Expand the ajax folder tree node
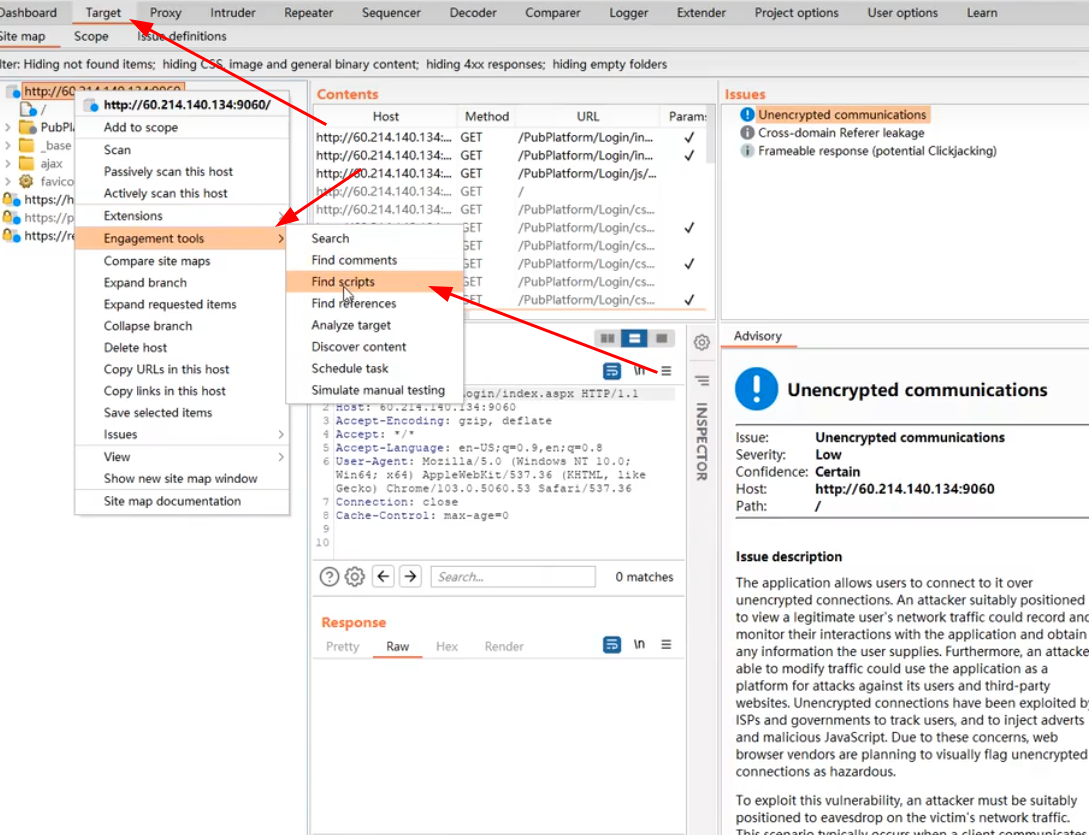Image resolution: width=1089 pixels, height=835 pixels. [8, 163]
